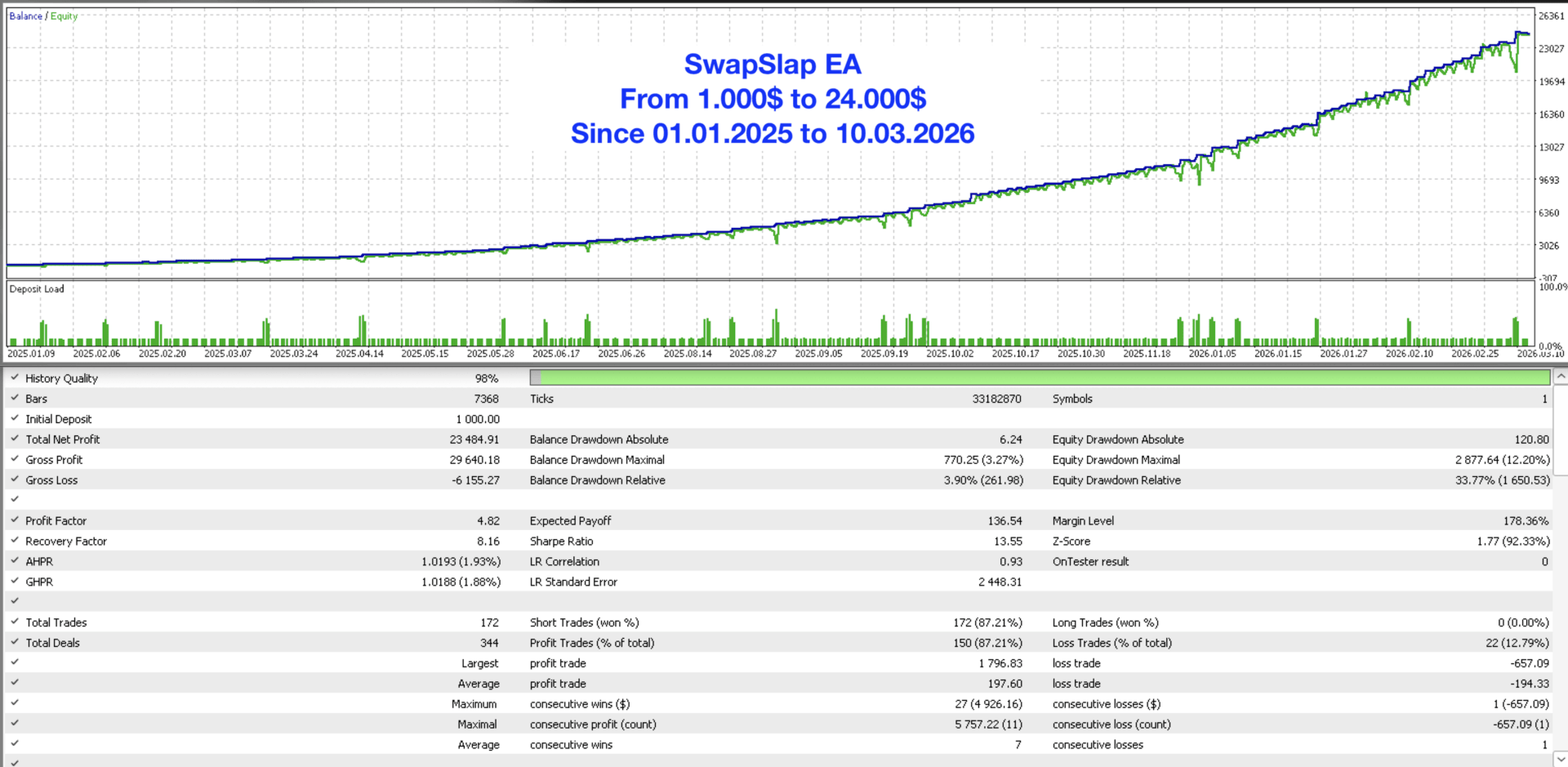Toggle the checkmark beside Recovery Factor
The width and height of the screenshot is (1568, 767).
pos(15,540)
